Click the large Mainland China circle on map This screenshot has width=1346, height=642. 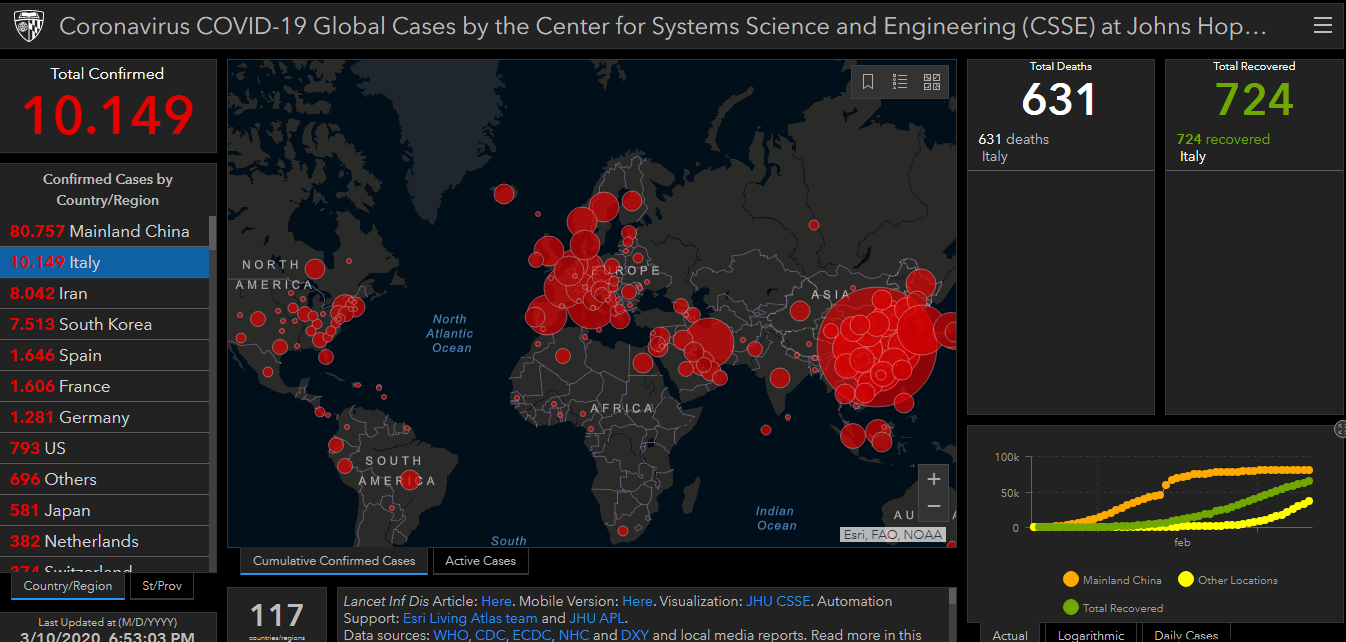click(877, 346)
